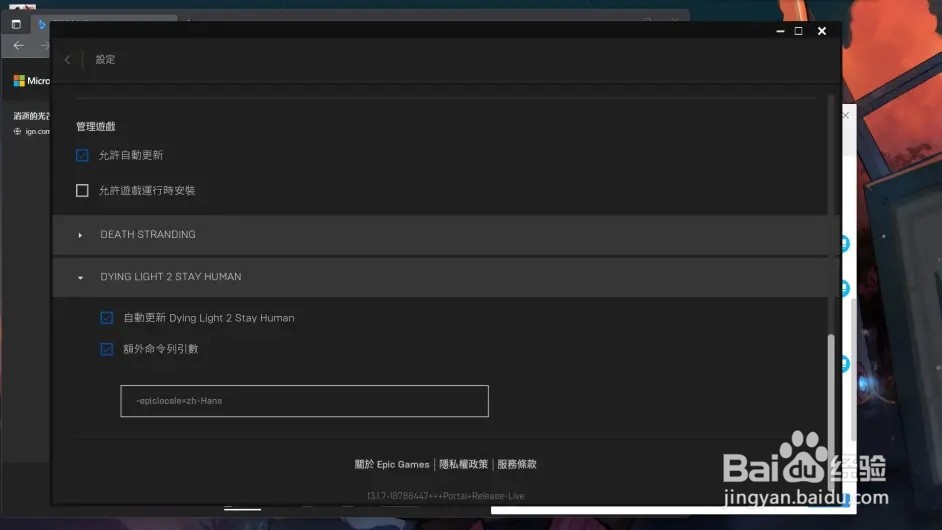Open 關於 Epic Games link

click(392, 465)
